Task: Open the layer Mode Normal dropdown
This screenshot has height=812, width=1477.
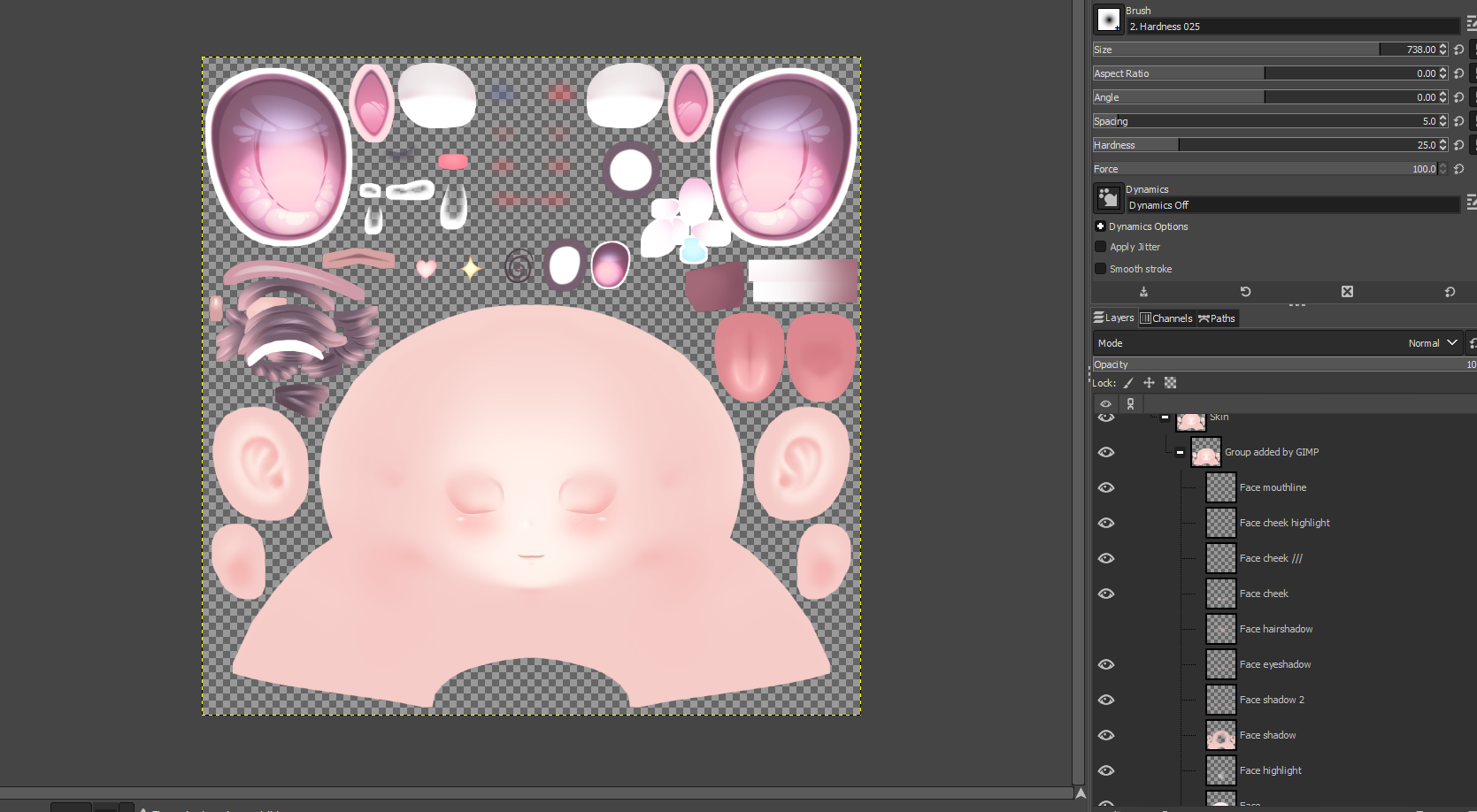Action: (1279, 343)
